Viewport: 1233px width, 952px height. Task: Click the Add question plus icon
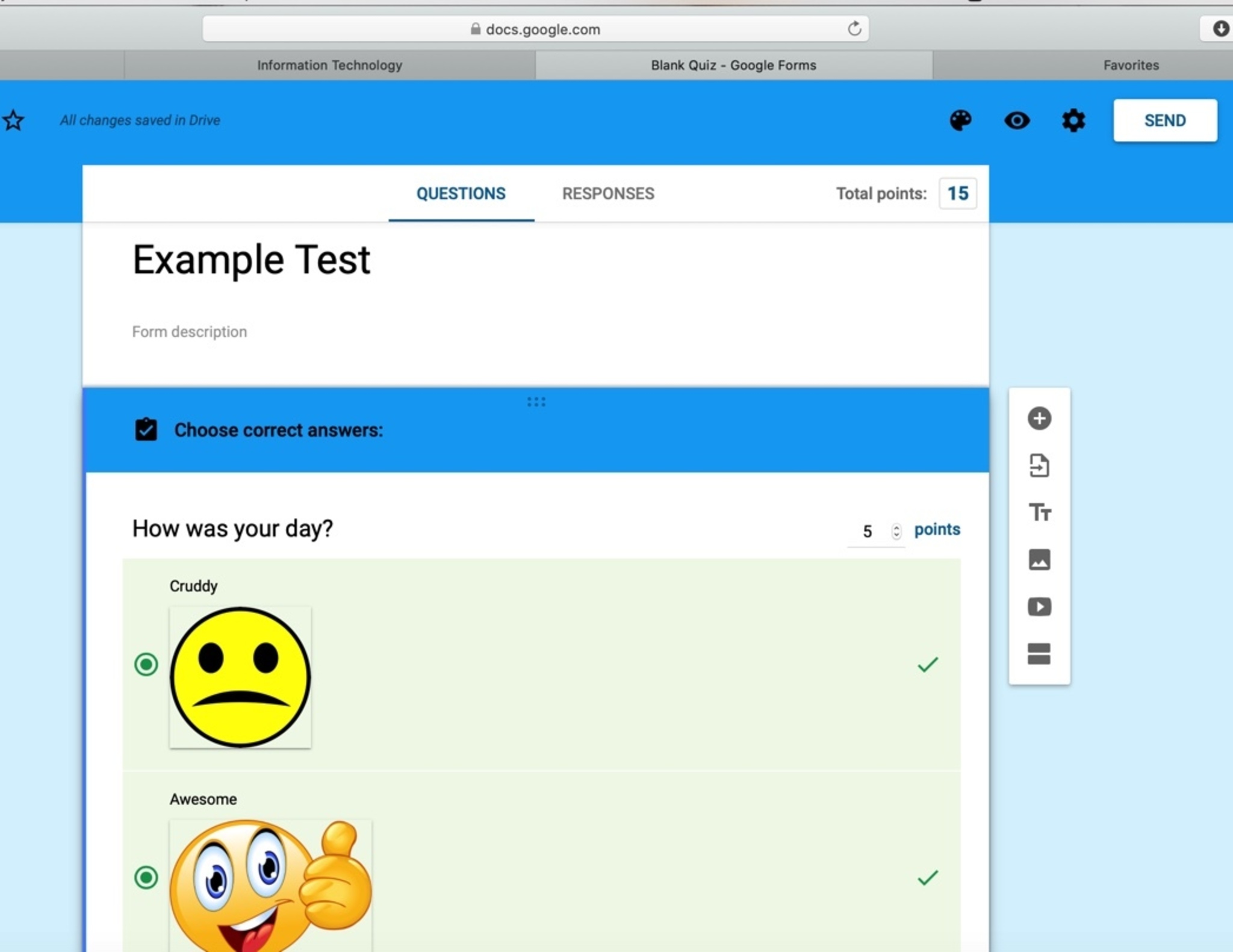(x=1039, y=418)
